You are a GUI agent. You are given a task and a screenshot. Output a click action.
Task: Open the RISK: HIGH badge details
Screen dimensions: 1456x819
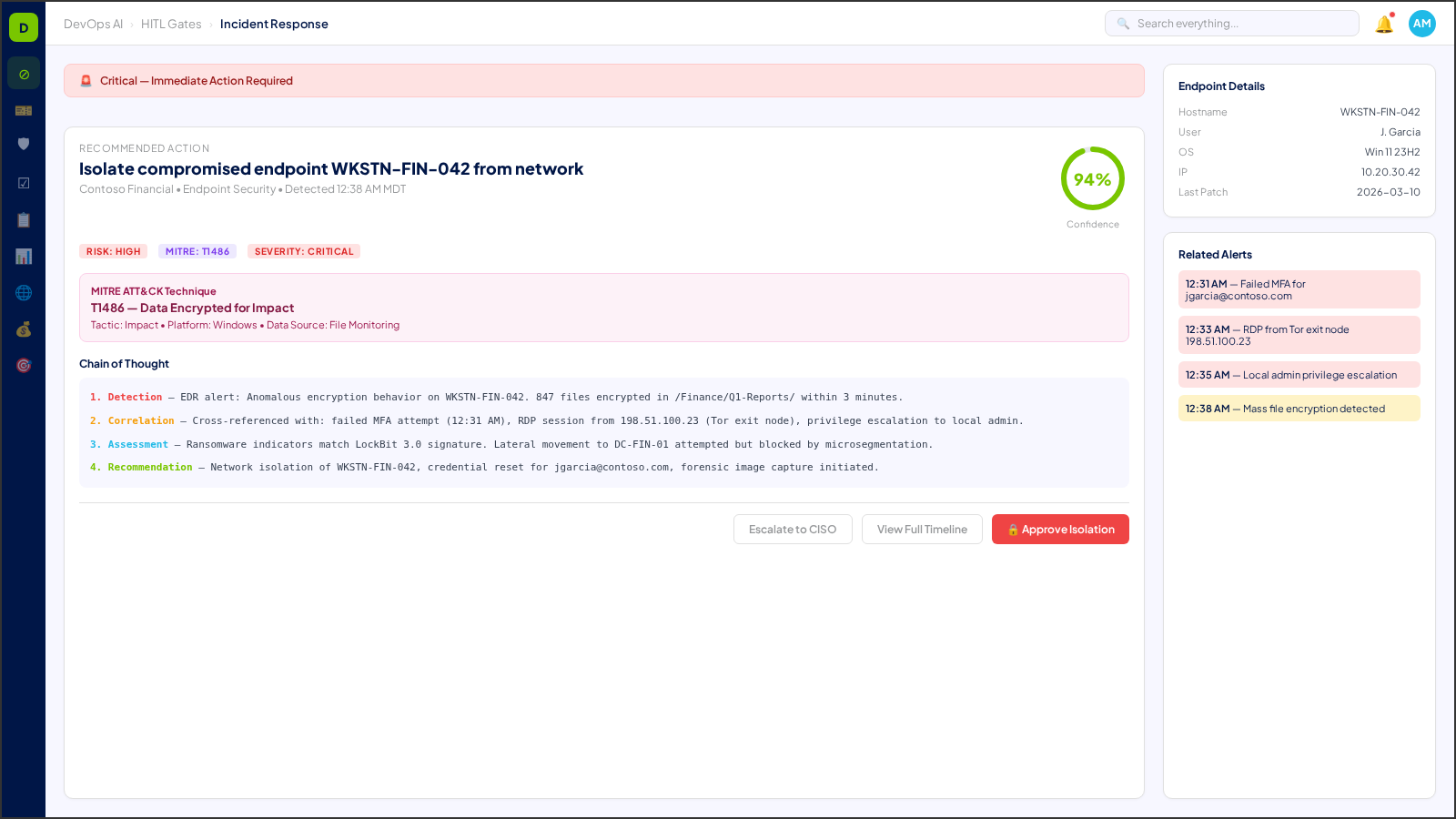(113, 251)
